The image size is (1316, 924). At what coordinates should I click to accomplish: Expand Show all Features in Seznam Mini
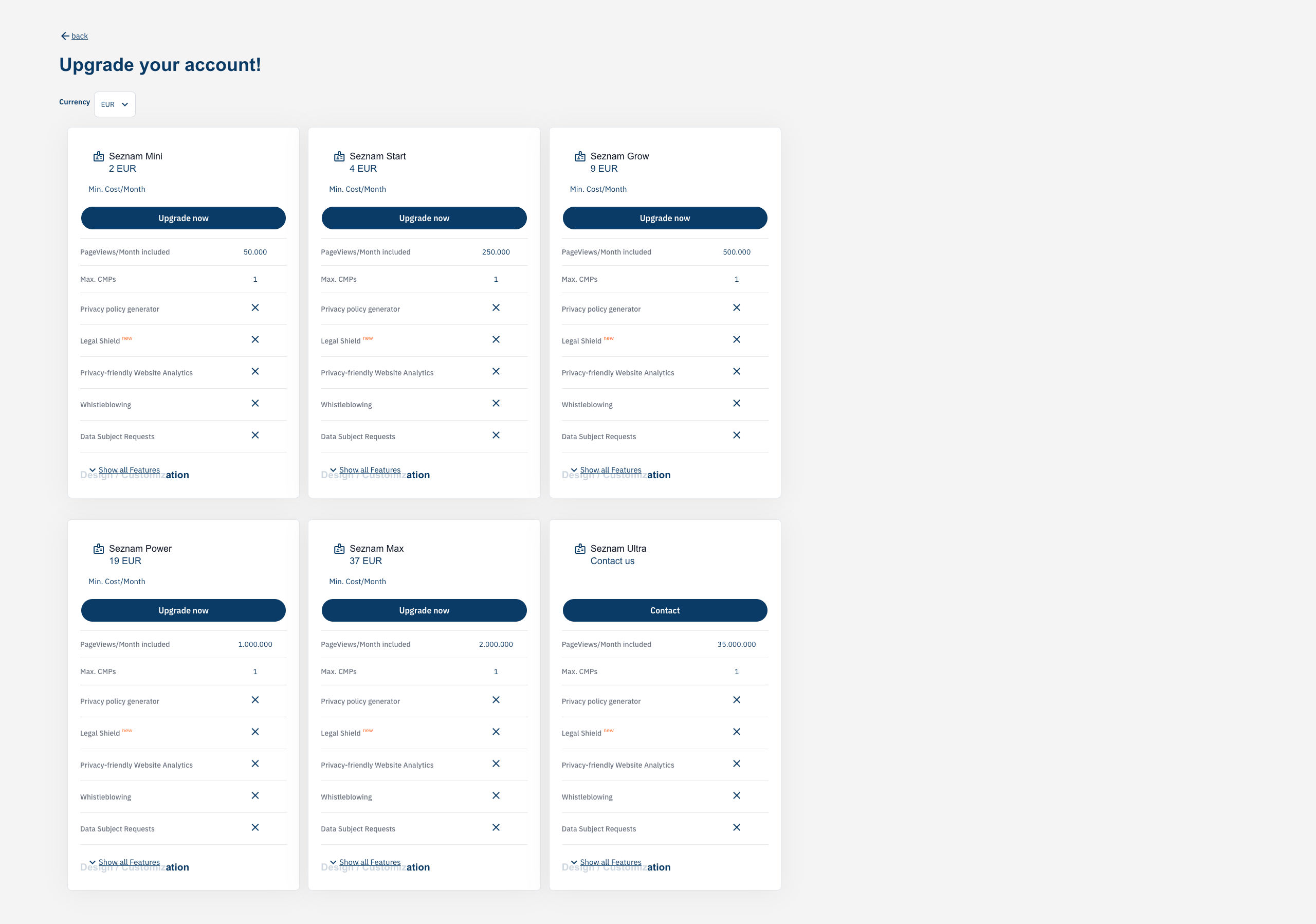pyautogui.click(x=129, y=470)
